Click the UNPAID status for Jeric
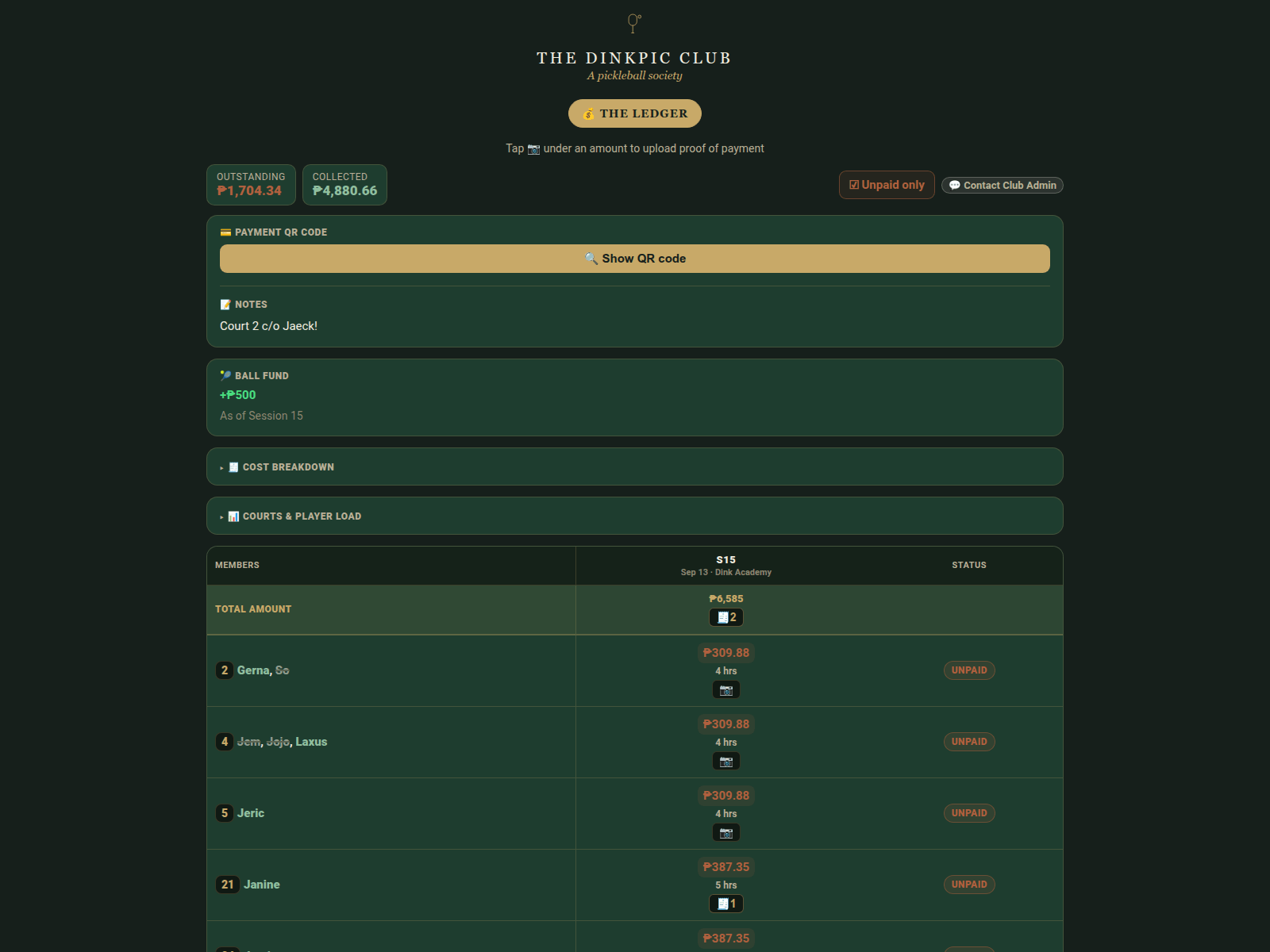The height and width of the screenshot is (952, 1270). (x=969, y=813)
